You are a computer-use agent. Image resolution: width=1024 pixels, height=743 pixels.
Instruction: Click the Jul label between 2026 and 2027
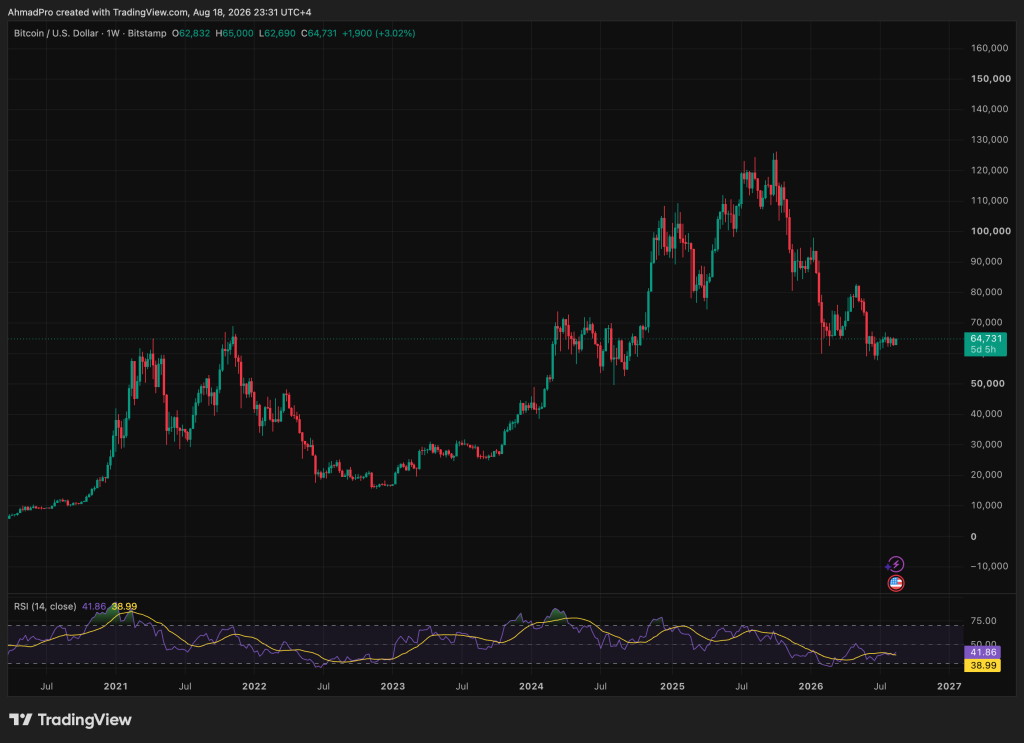coord(880,686)
